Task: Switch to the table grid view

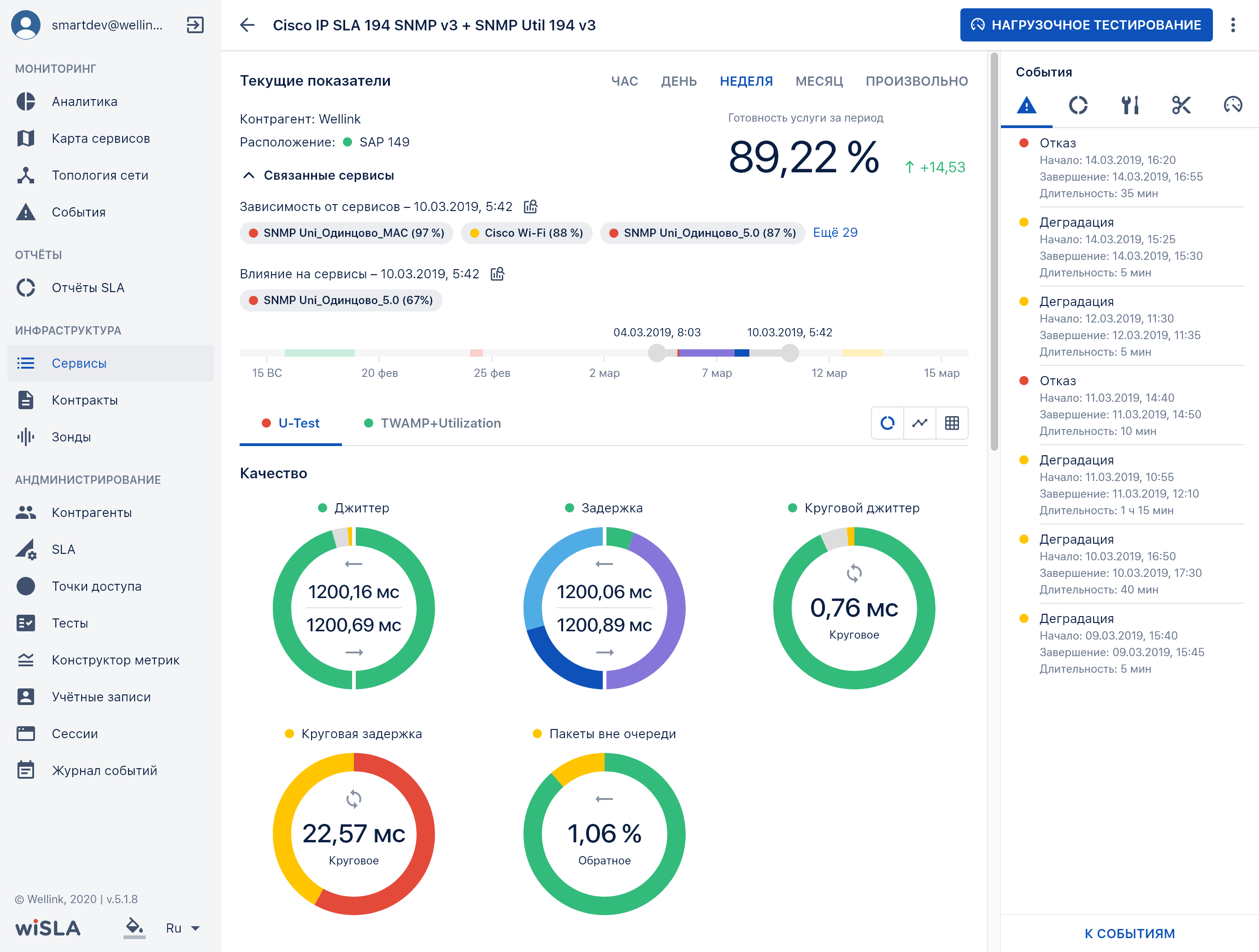Action: [x=952, y=423]
